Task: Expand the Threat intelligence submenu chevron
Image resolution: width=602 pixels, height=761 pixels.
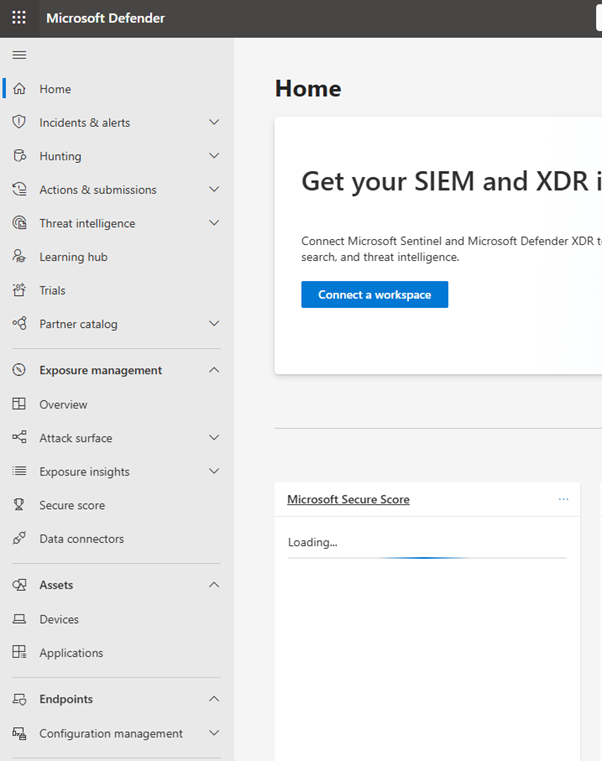Action: tap(214, 223)
